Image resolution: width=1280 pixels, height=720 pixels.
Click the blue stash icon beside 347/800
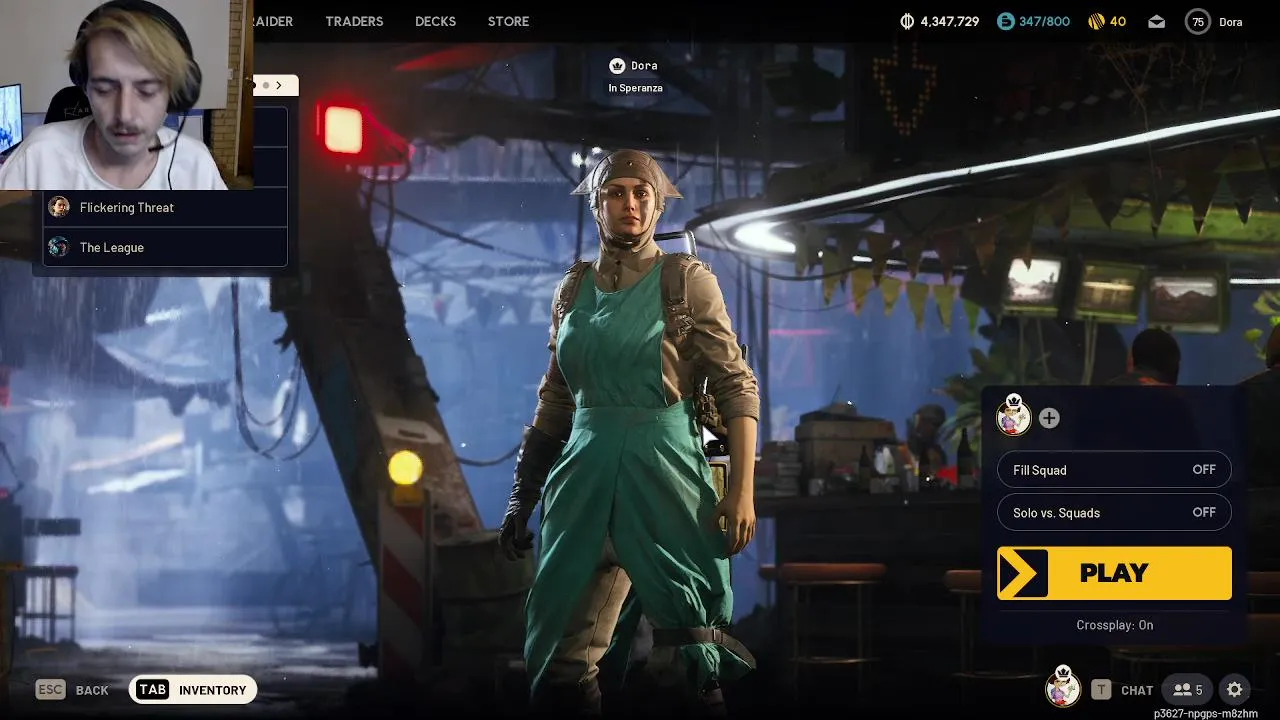1006,21
